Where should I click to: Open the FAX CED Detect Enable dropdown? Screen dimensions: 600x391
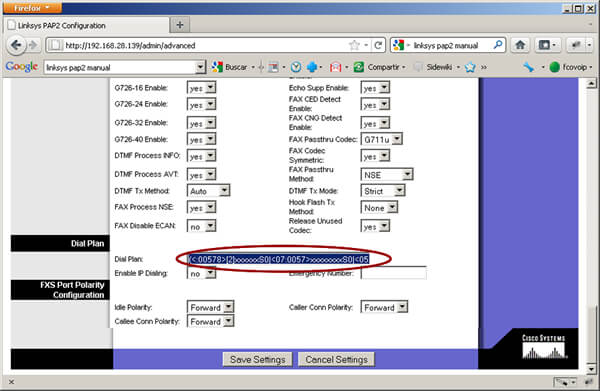click(375, 104)
